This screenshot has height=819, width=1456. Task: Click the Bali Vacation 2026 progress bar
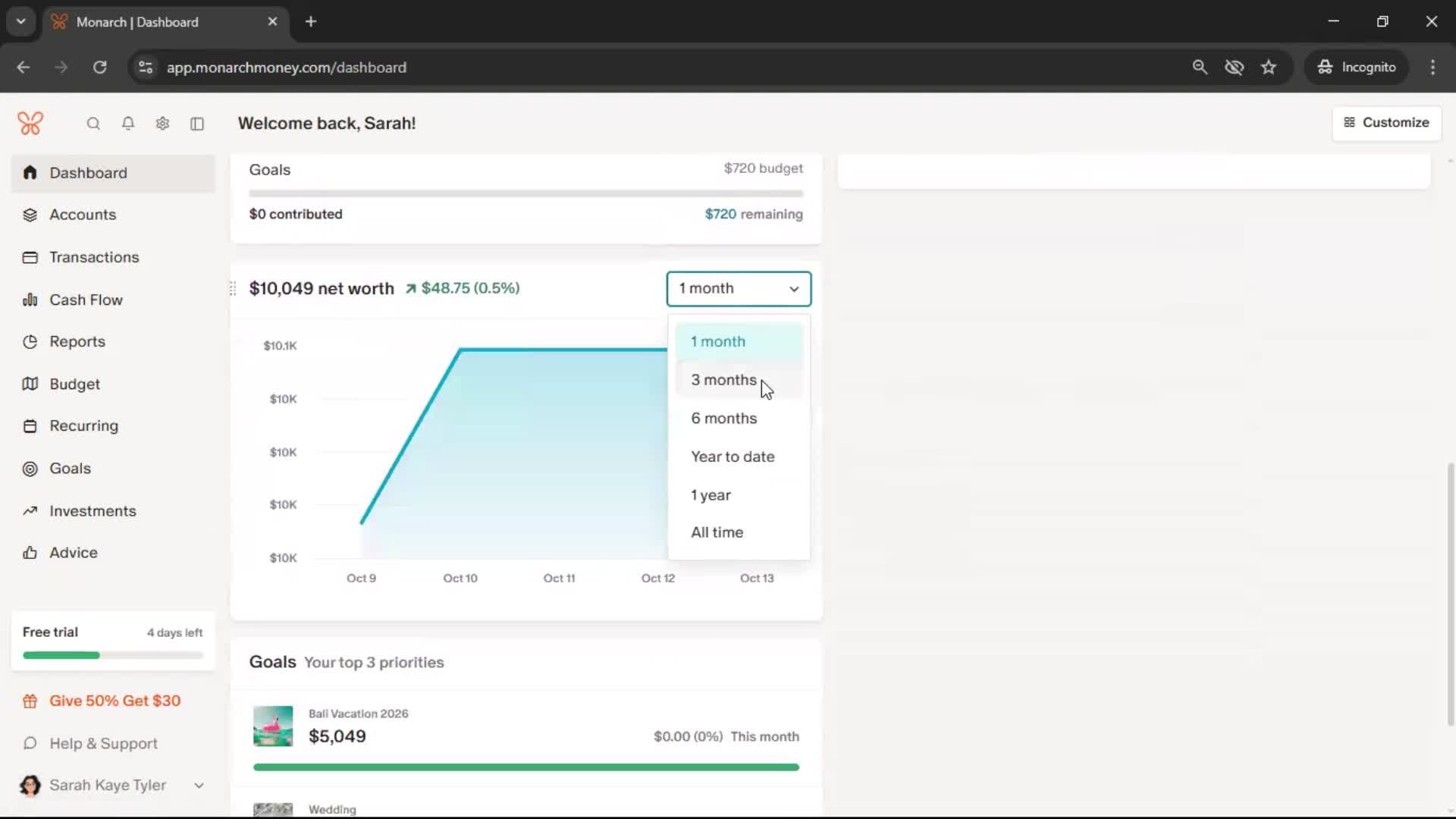[526, 767]
